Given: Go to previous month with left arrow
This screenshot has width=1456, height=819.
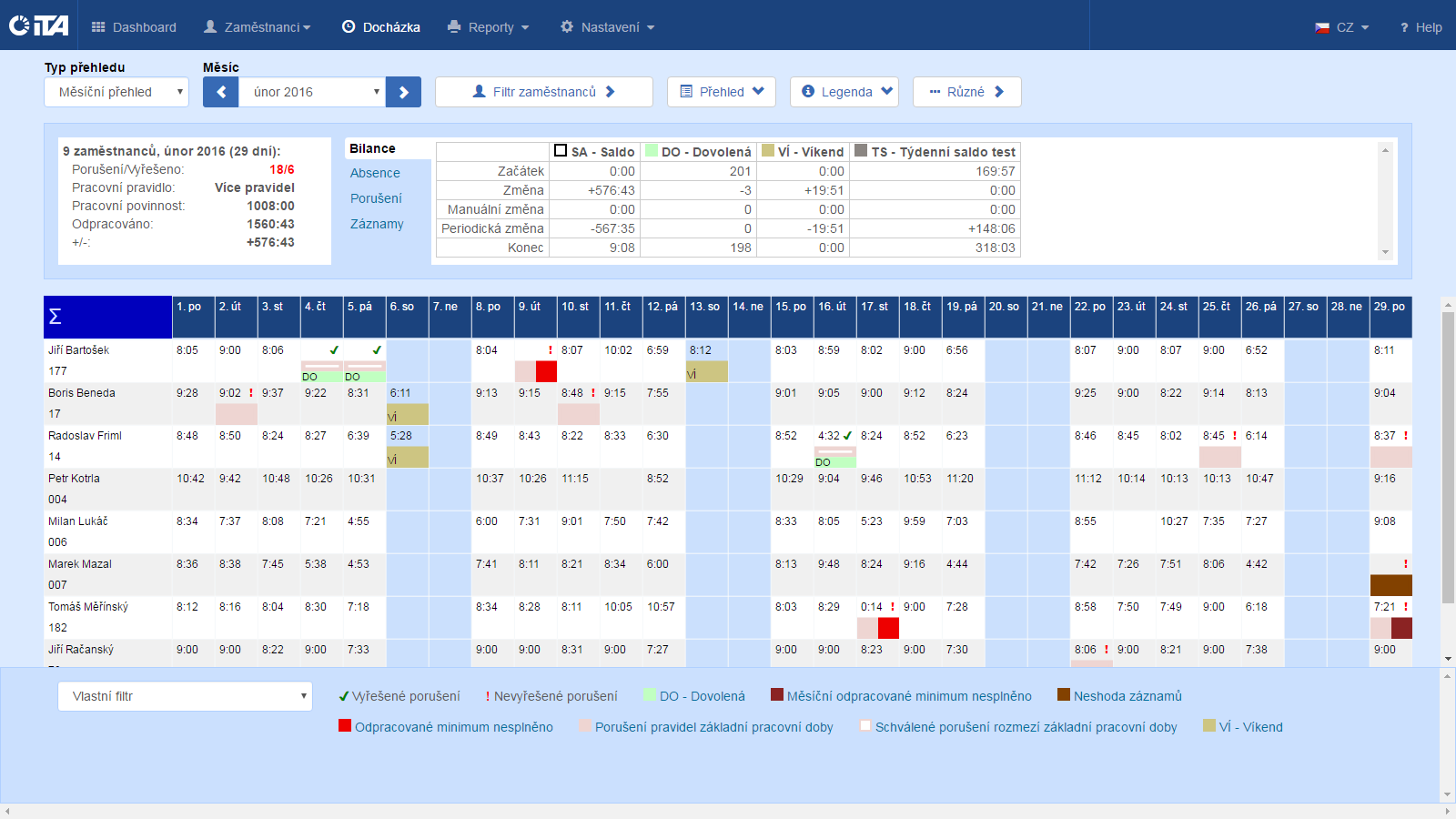Looking at the screenshot, I should pyautogui.click(x=220, y=92).
